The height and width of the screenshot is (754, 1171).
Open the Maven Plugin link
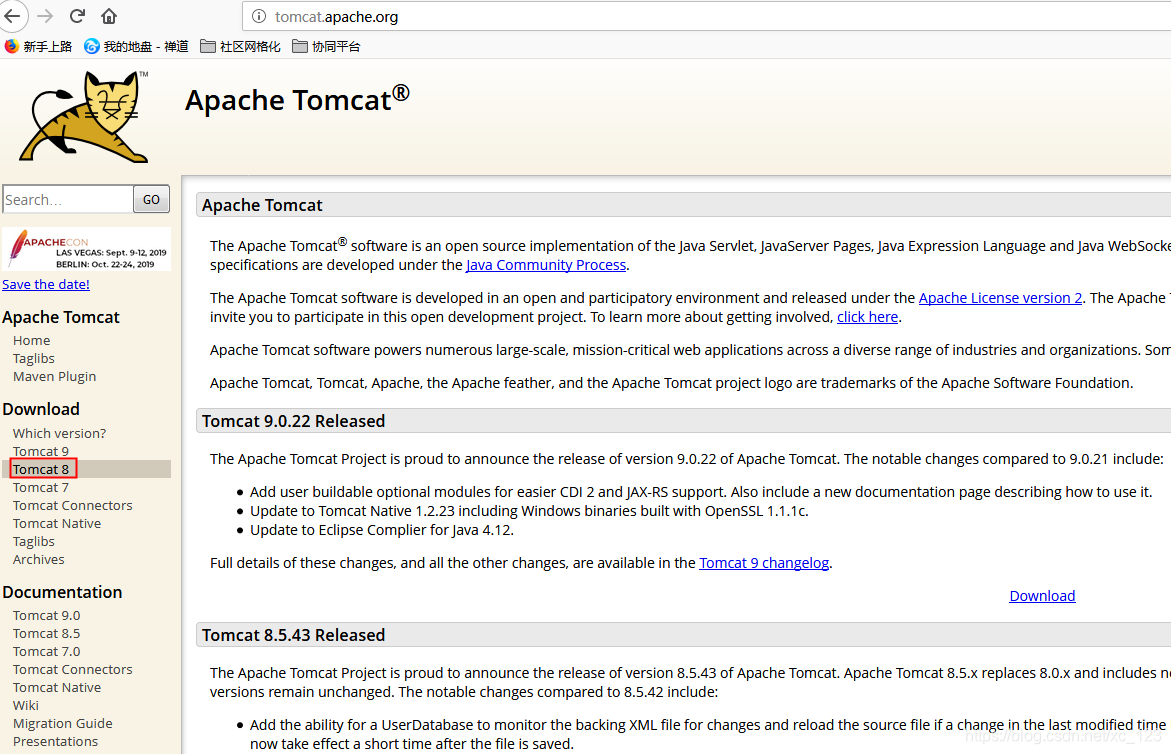(x=55, y=376)
